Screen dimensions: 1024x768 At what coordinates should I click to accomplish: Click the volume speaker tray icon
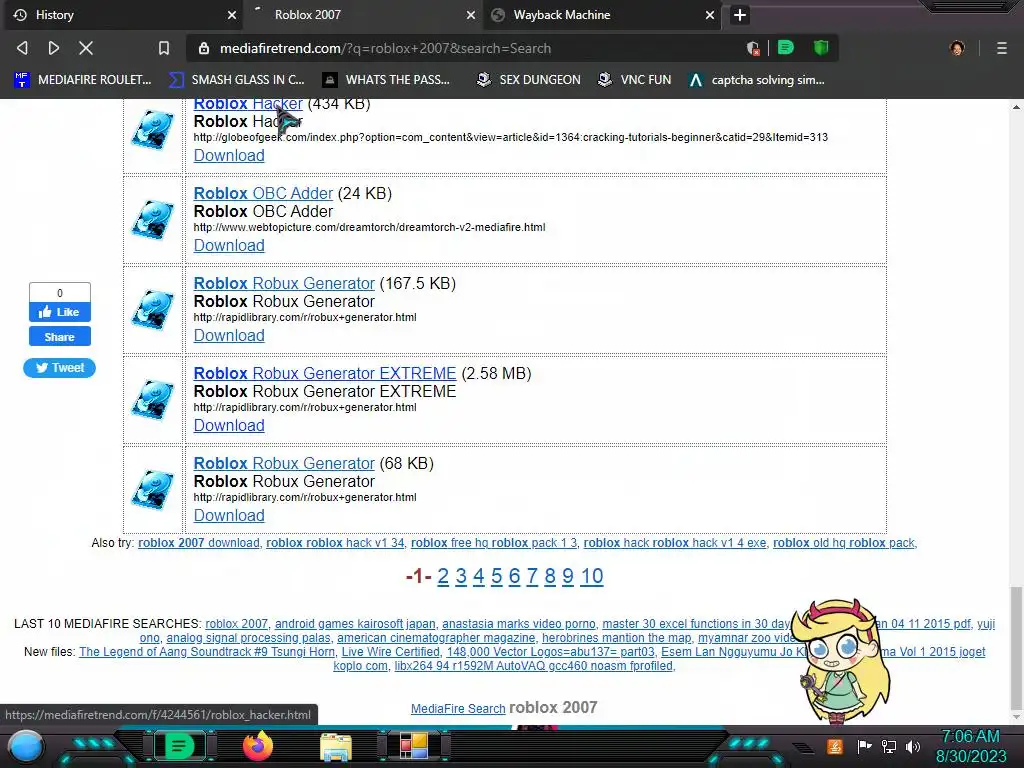pyautogui.click(x=913, y=746)
